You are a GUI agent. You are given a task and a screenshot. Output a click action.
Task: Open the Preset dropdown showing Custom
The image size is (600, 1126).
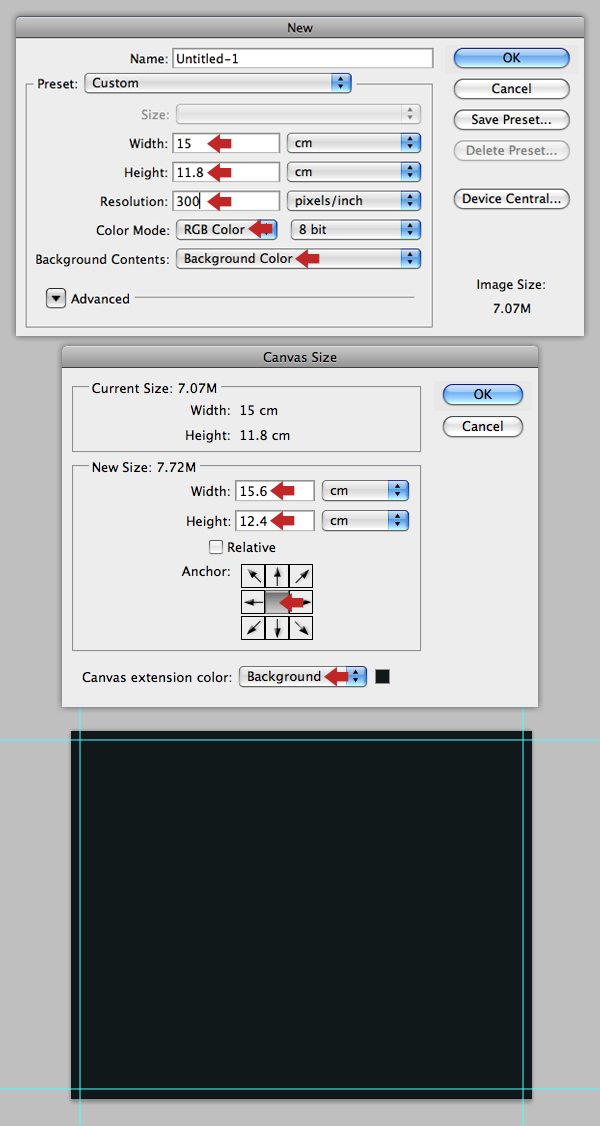(217, 83)
